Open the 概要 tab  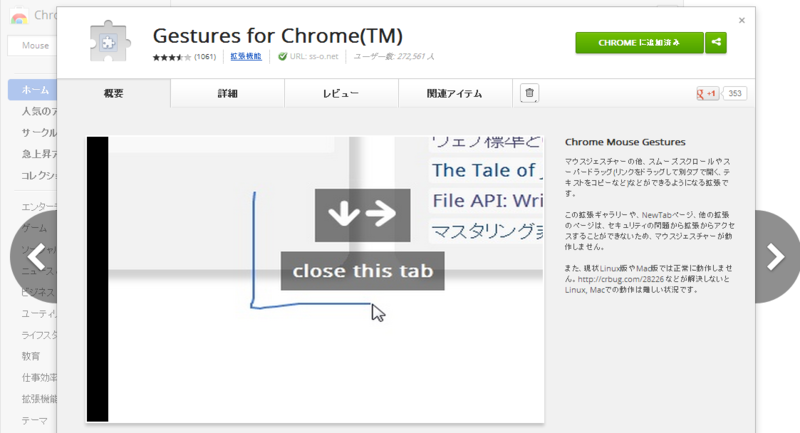(x=113, y=93)
